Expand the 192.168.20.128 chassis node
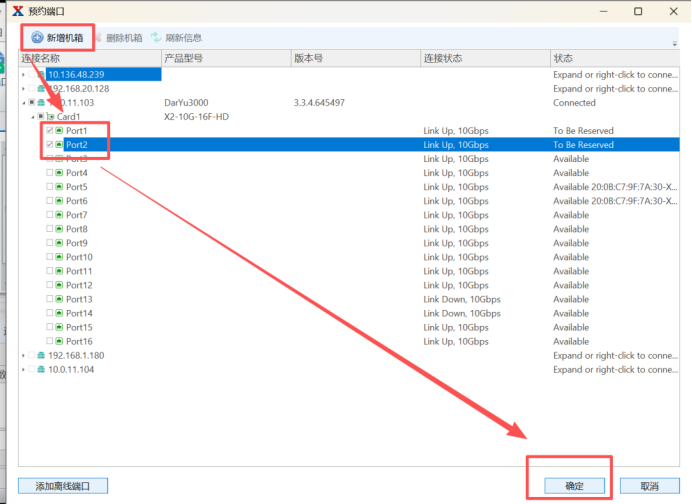This screenshot has width=692, height=504. click(23, 89)
